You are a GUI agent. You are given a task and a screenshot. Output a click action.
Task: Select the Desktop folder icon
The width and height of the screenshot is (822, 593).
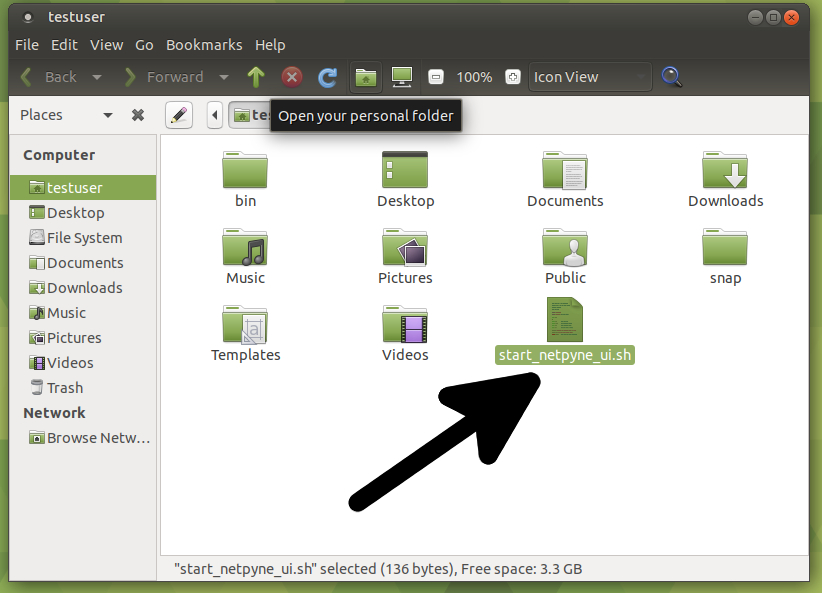point(405,170)
